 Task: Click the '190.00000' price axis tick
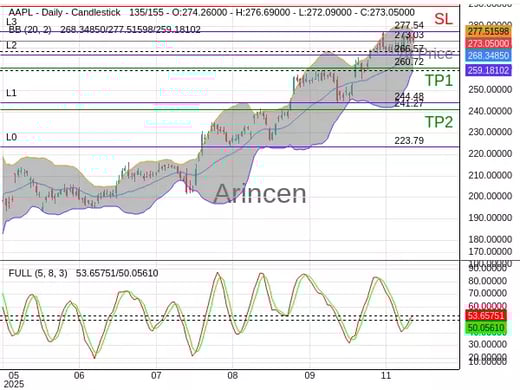(x=490, y=218)
